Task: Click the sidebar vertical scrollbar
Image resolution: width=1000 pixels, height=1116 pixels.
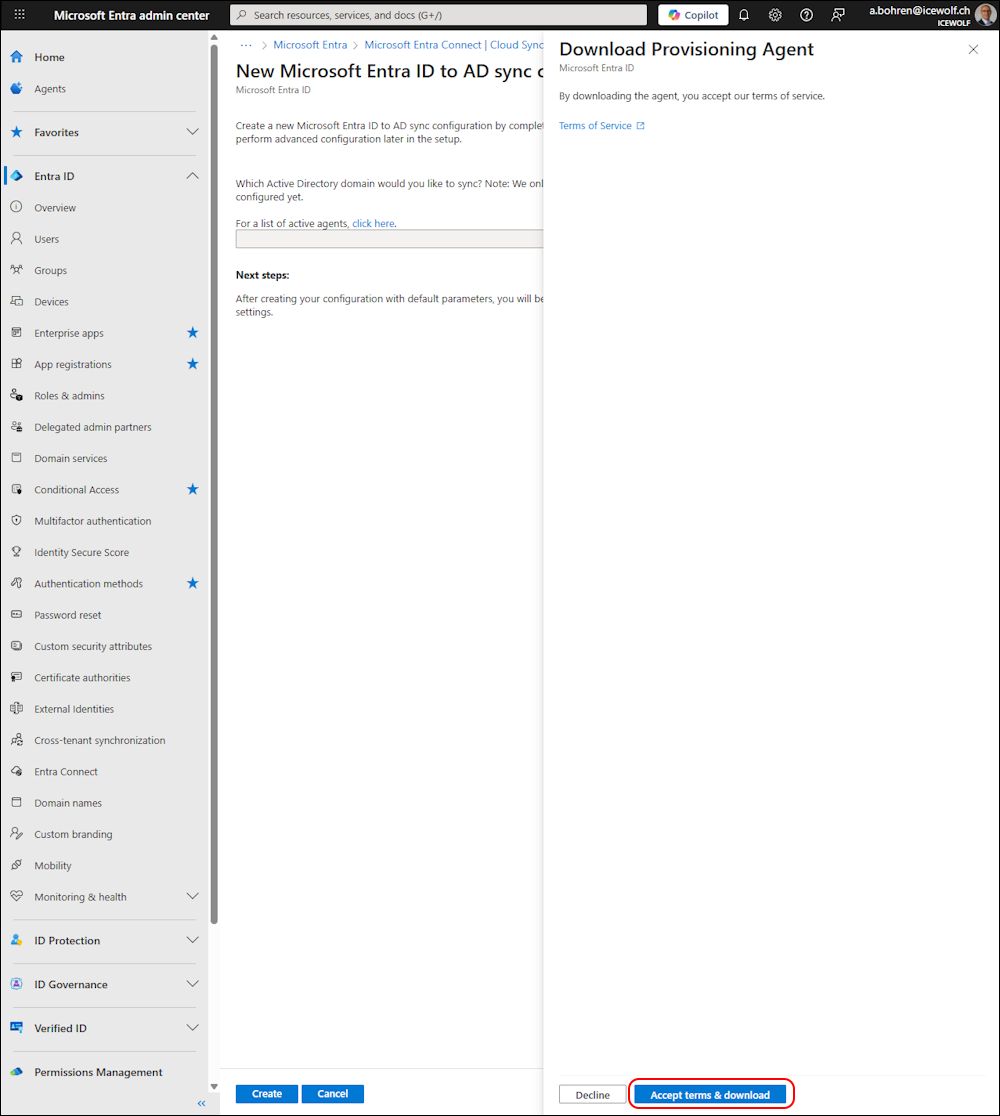Action: point(214,500)
